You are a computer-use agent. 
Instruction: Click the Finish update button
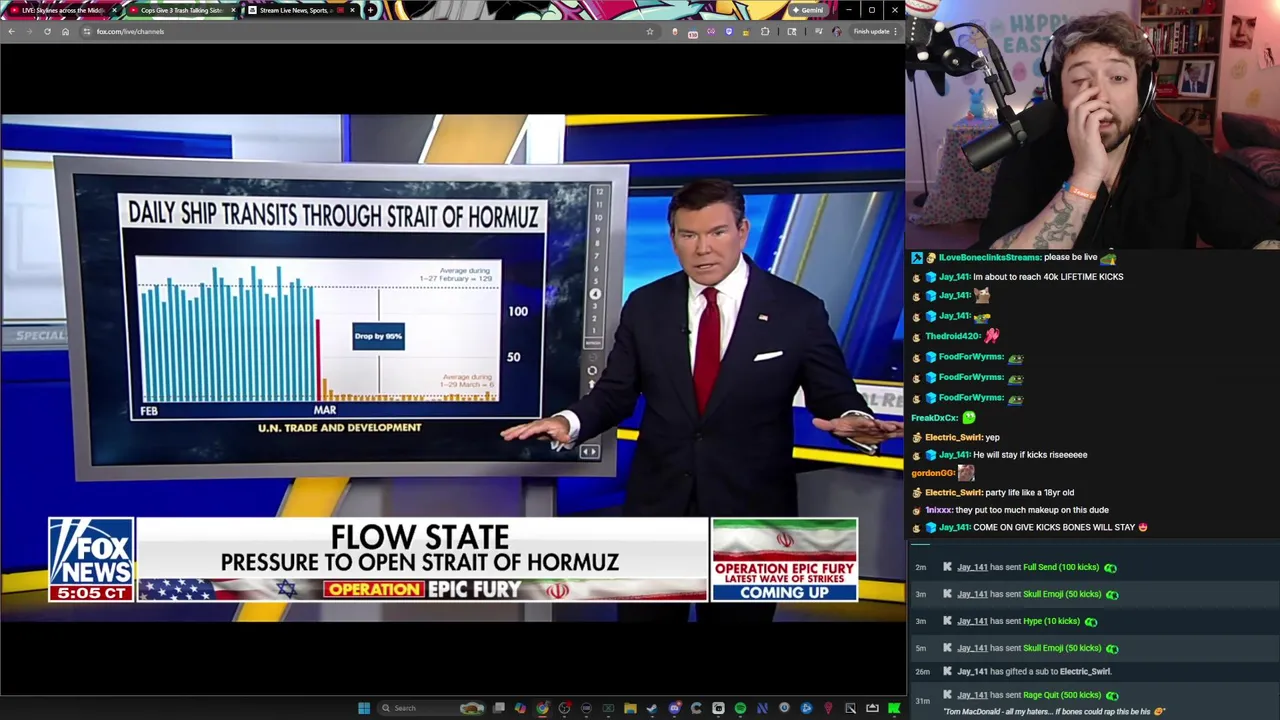pyautogui.click(x=872, y=31)
